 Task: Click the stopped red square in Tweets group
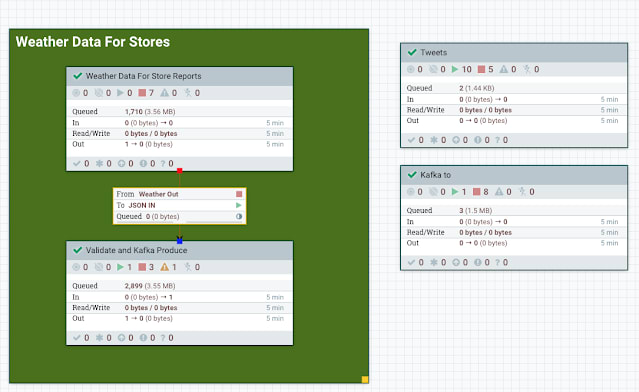(482, 69)
